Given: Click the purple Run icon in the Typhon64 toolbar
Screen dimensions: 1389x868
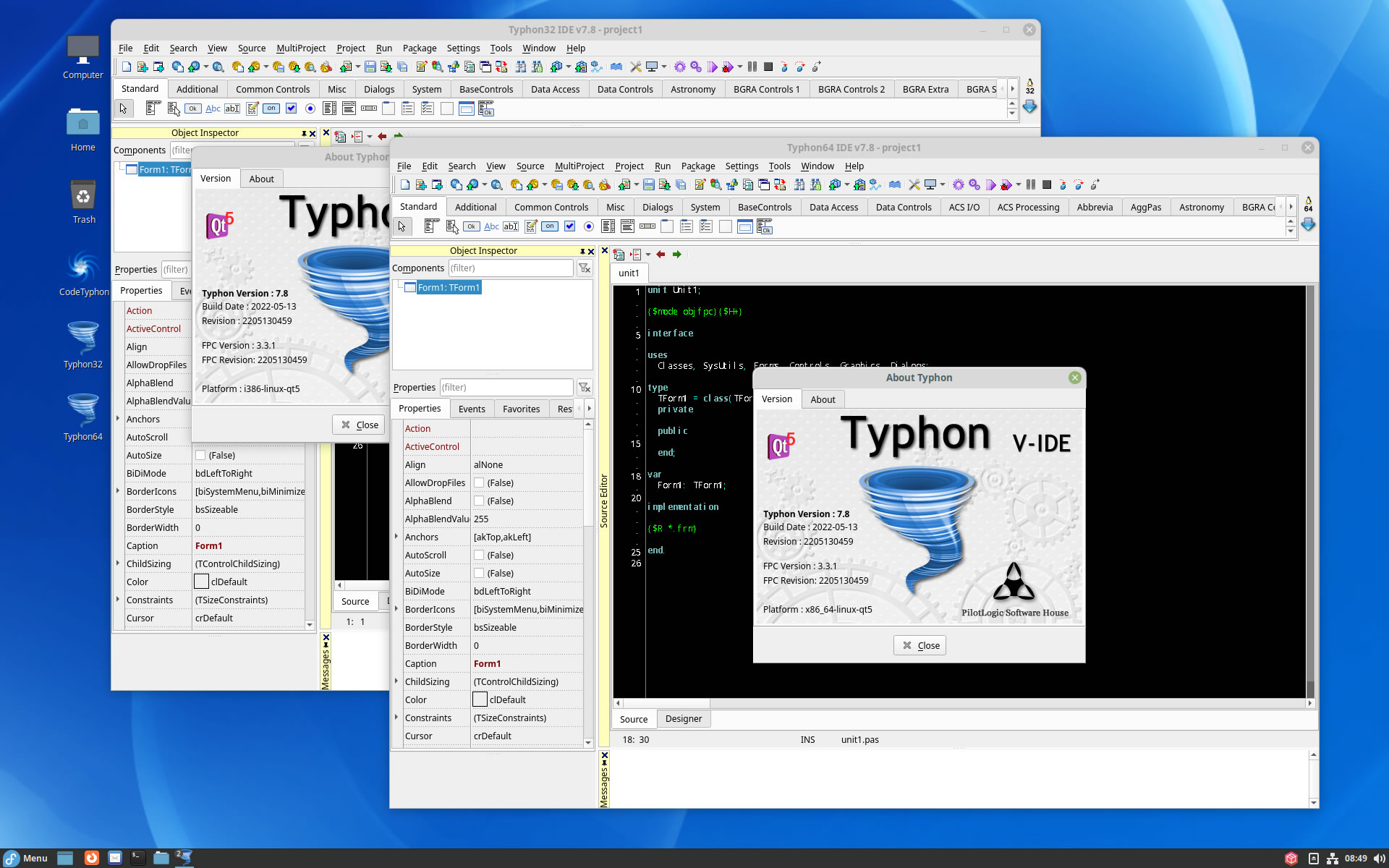Looking at the screenshot, I should [990, 184].
